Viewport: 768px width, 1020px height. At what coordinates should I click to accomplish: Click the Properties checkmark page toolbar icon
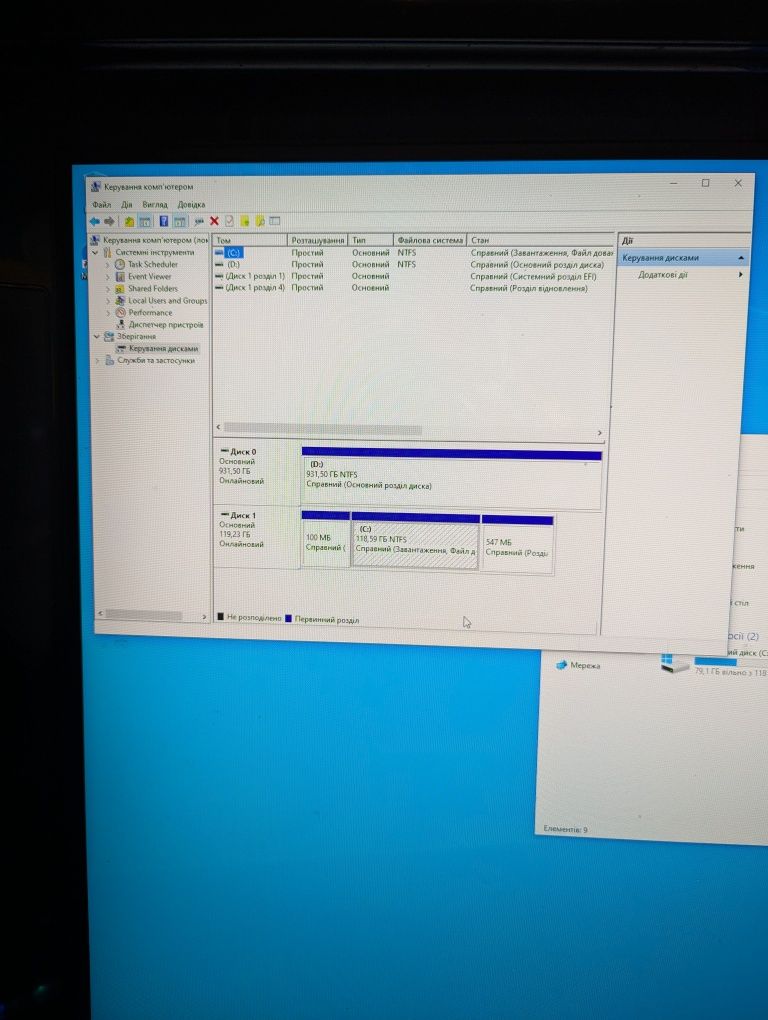pyautogui.click(x=229, y=221)
